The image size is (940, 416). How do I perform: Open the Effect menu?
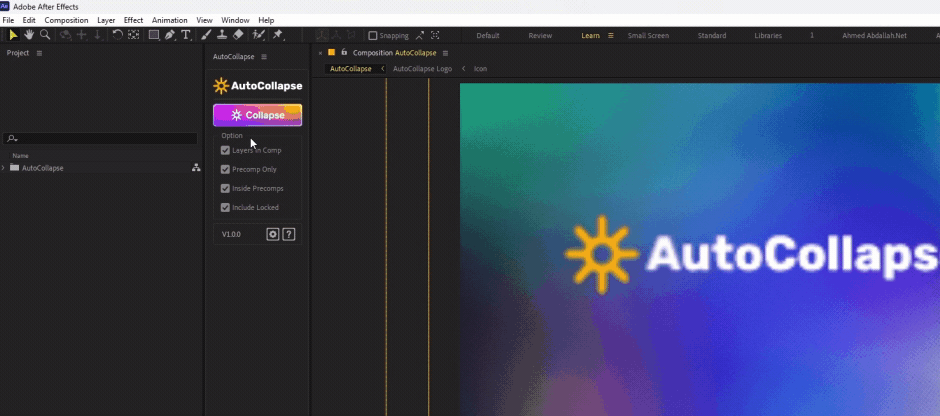point(133,20)
